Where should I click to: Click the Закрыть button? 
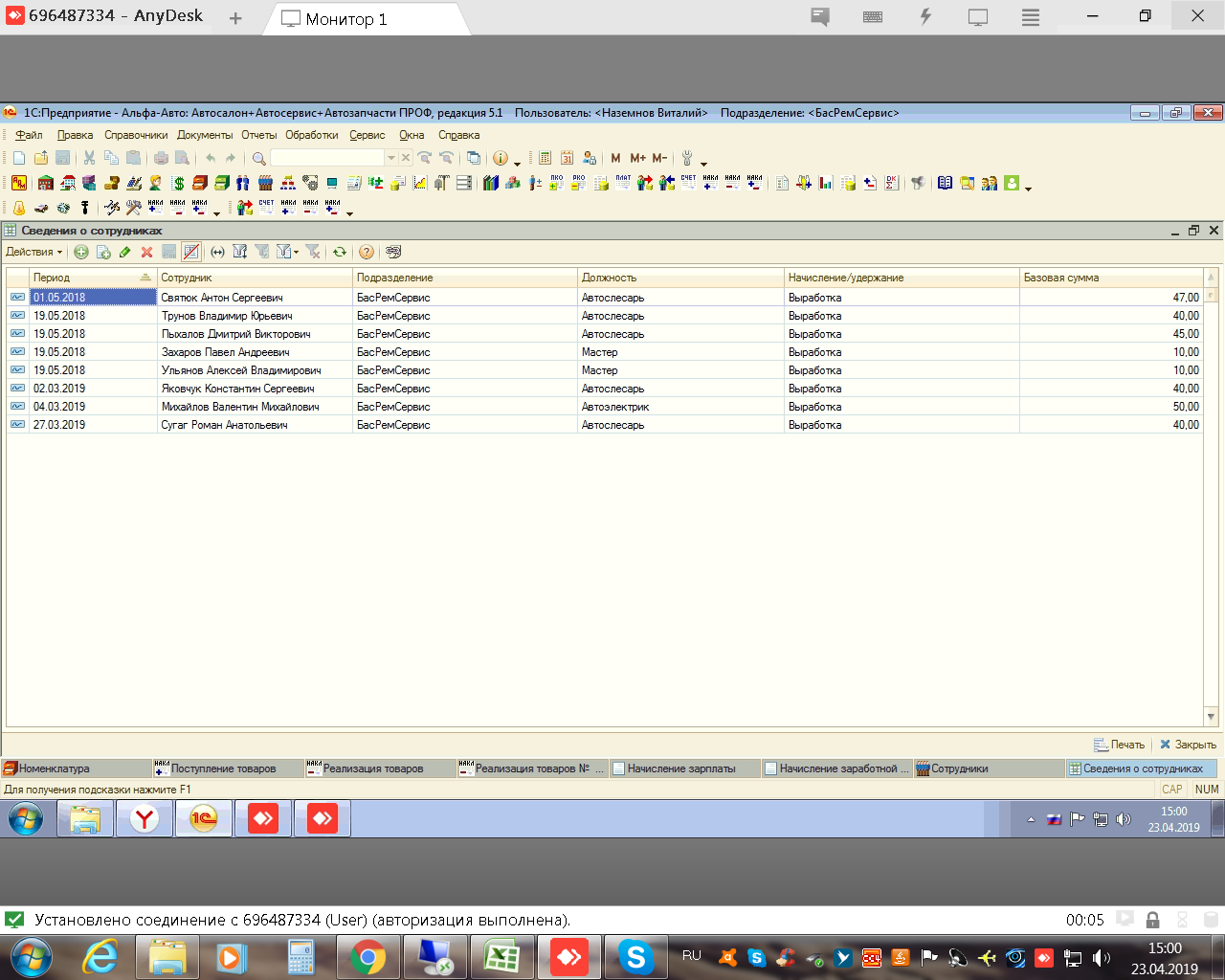coord(1188,745)
